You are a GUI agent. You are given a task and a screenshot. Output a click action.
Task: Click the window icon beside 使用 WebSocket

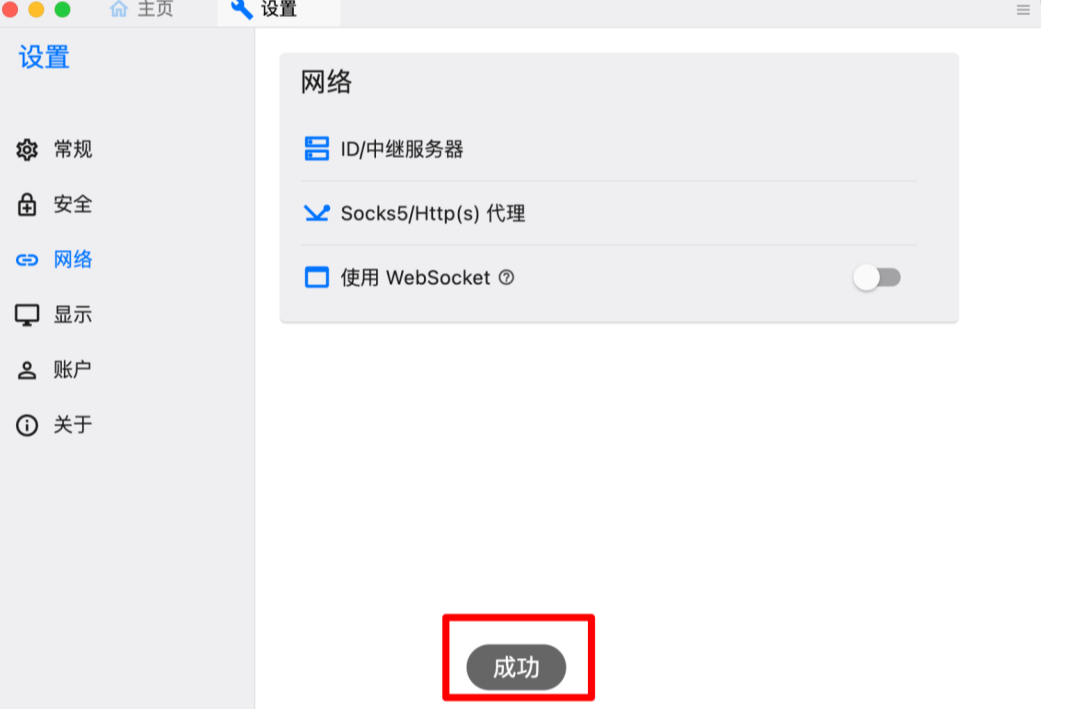point(316,277)
